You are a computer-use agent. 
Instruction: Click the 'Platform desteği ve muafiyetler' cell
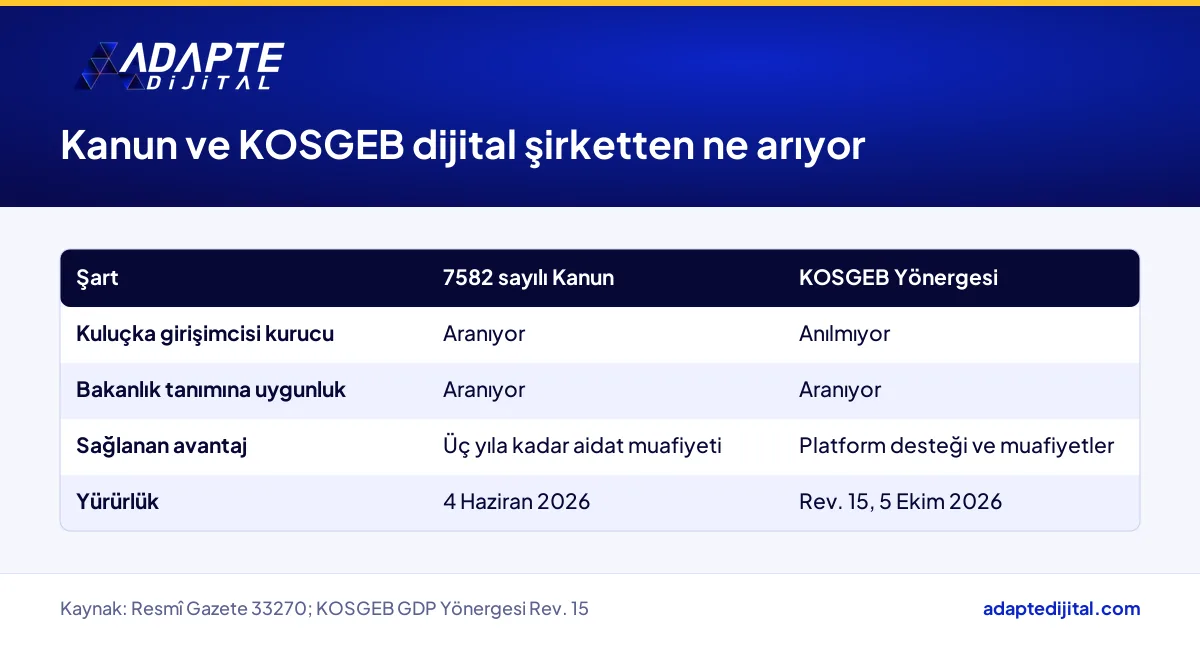pos(956,446)
